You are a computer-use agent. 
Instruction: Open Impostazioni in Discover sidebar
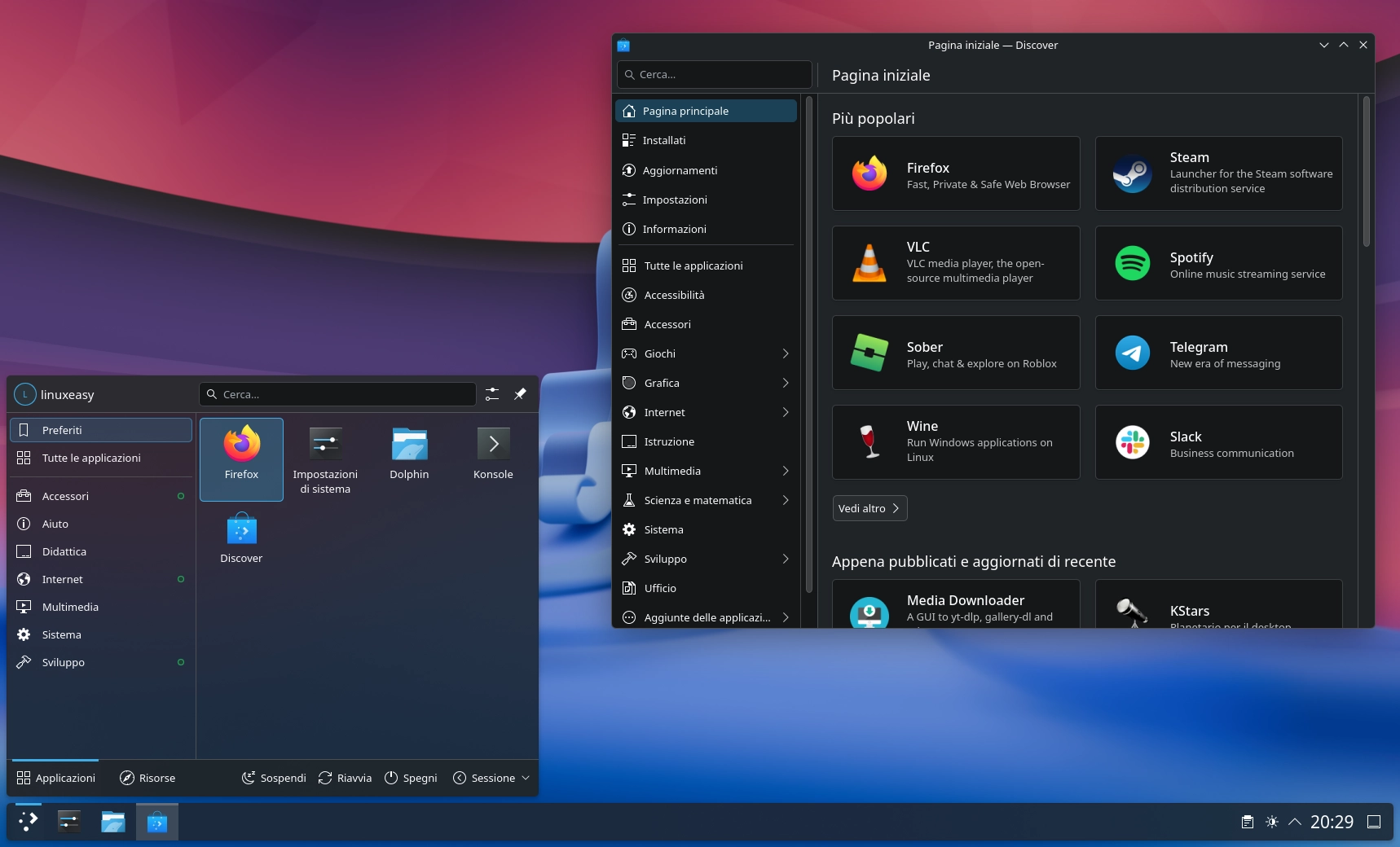pos(706,200)
